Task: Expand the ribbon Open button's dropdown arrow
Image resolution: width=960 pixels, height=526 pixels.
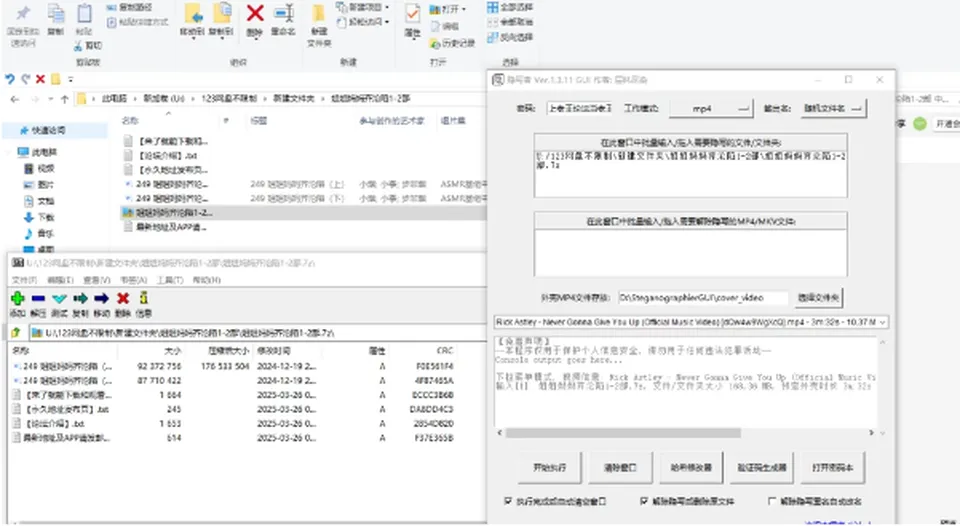Action: pyautogui.click(x=463, y=9)
